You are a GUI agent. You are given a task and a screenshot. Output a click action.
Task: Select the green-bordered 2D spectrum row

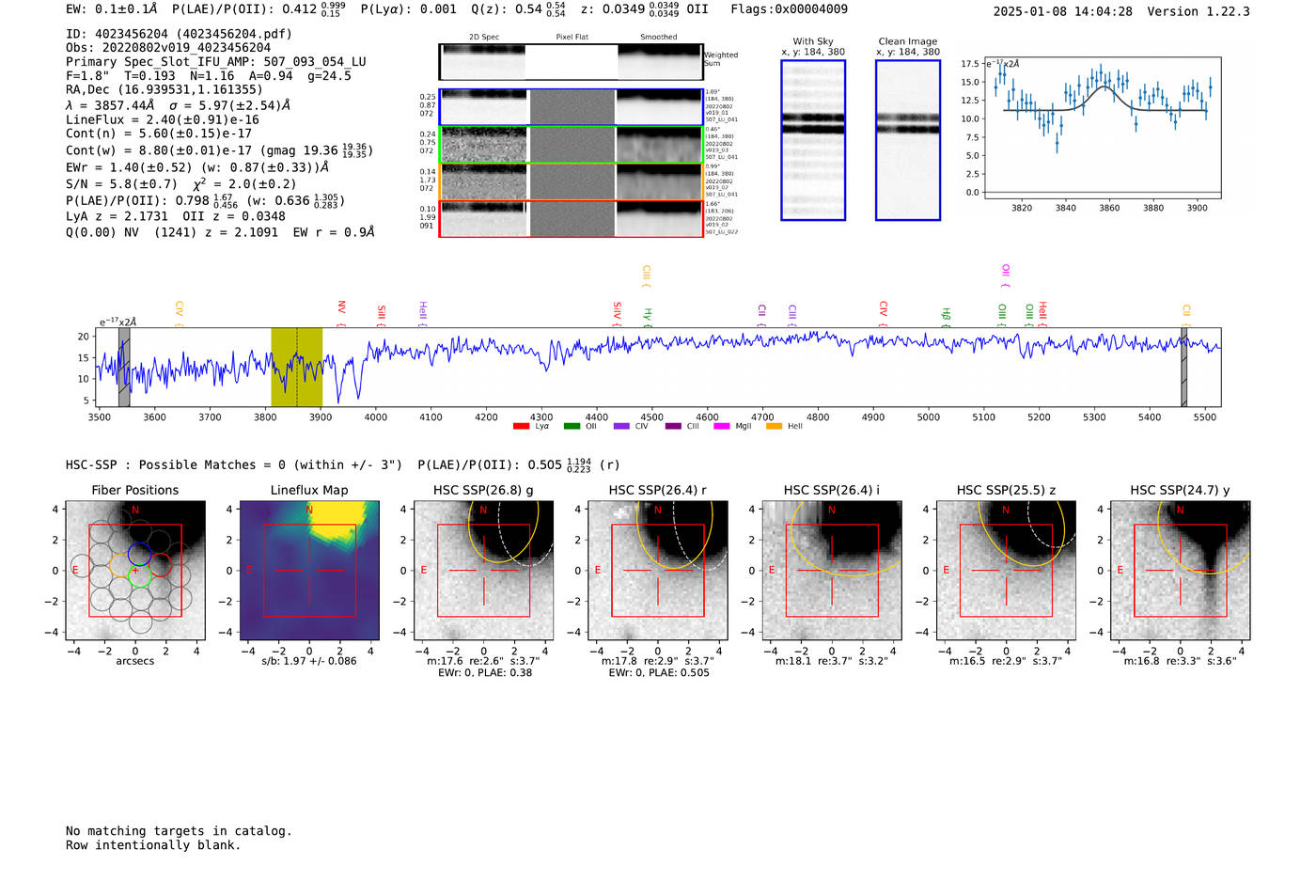tap(571, 145)
